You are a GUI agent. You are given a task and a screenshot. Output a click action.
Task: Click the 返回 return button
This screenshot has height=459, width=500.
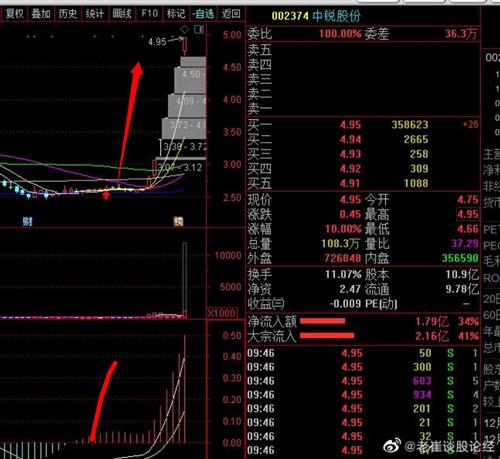click(231, 14)
